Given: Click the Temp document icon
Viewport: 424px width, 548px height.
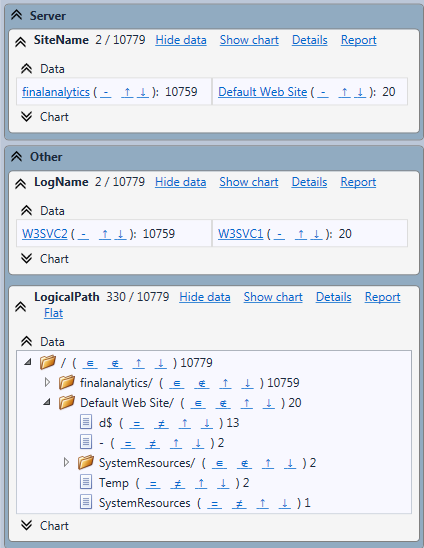Looking at the screenshot, I should coord(86,482).
